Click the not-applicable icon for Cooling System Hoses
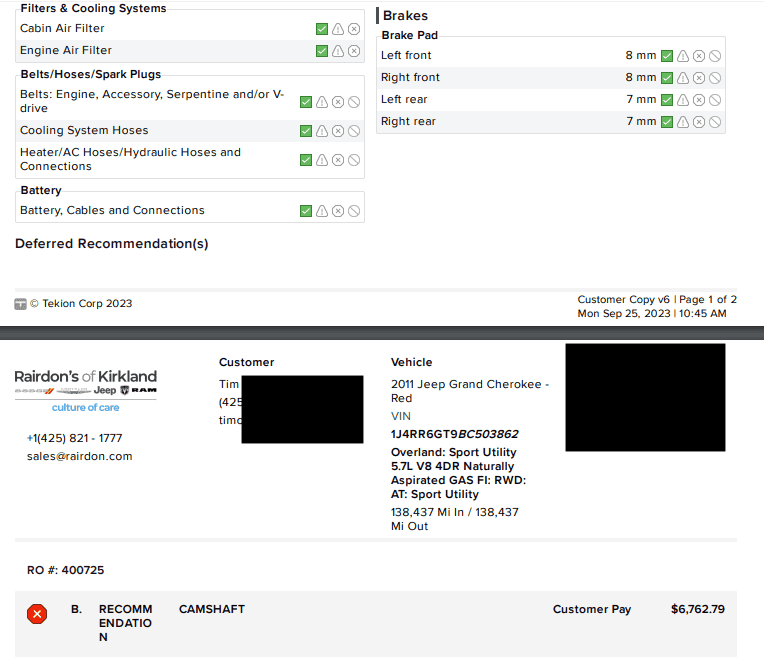The height and width of the screenshot is (668, 764). [x=354, y=131]
